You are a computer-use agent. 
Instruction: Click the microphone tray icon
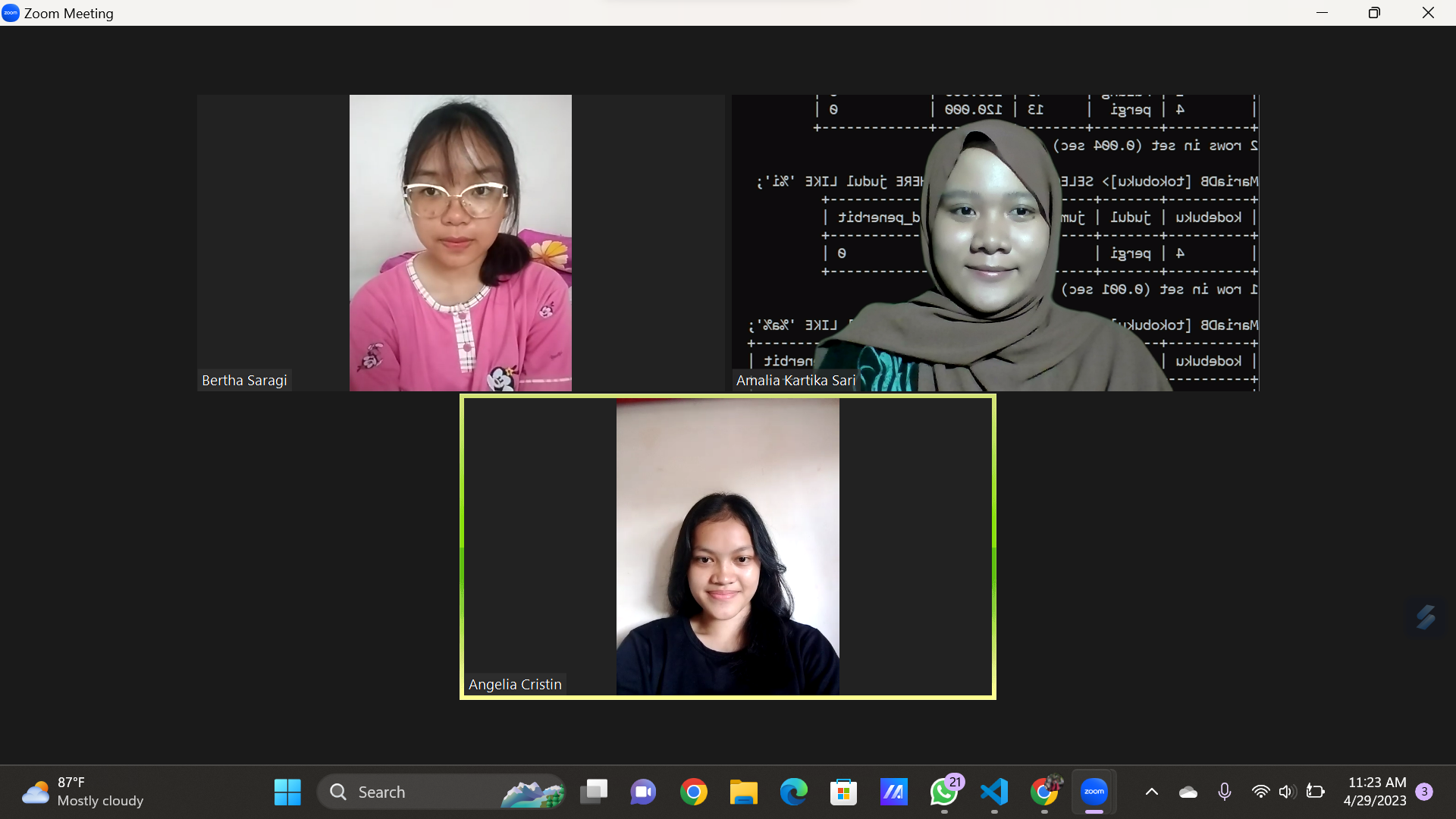click(1224, 792)
